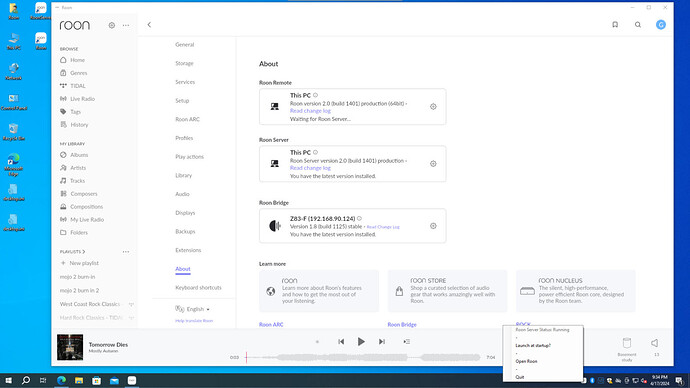
Task: Expand the Playlists section header
Action: (x=73, y=252)
